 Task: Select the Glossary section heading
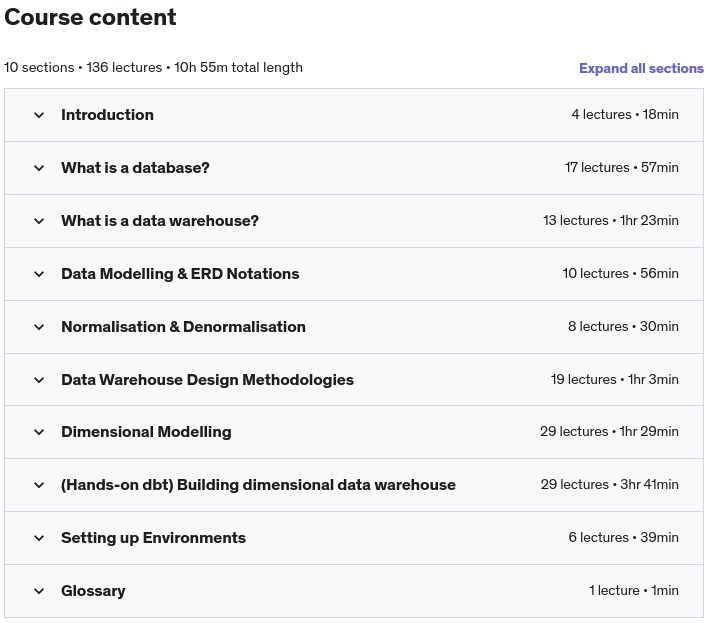[x=93, y=591]
